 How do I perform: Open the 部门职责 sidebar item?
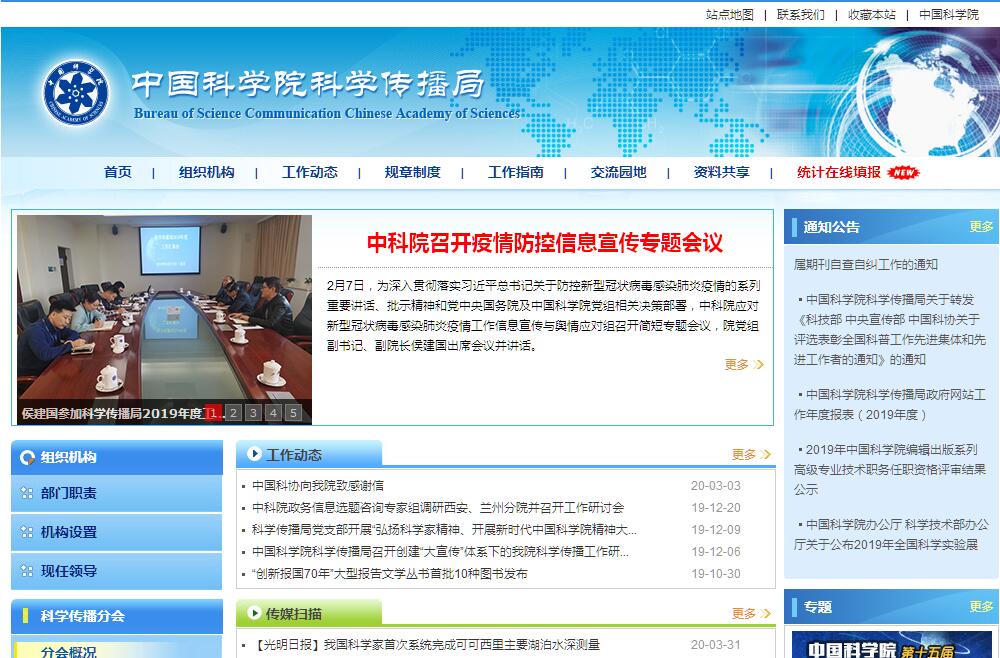[117, 493]
